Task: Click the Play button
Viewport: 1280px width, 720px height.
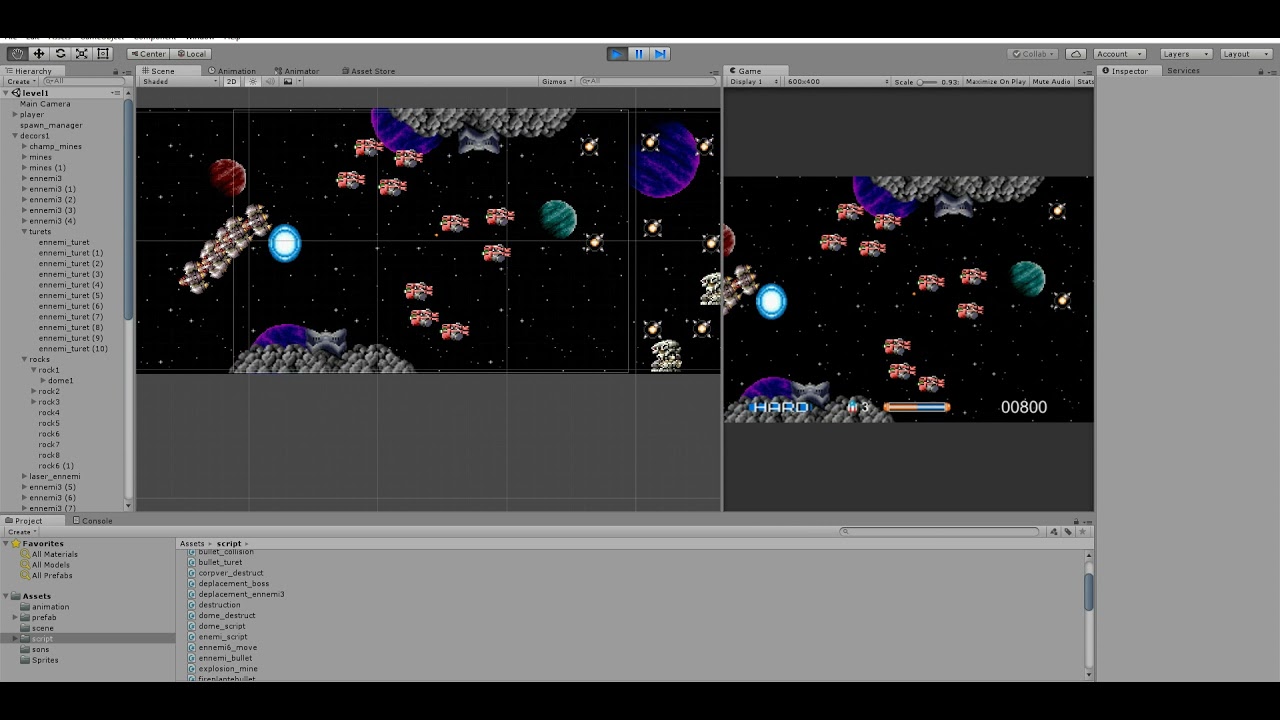Action: (x=617, y=54)
